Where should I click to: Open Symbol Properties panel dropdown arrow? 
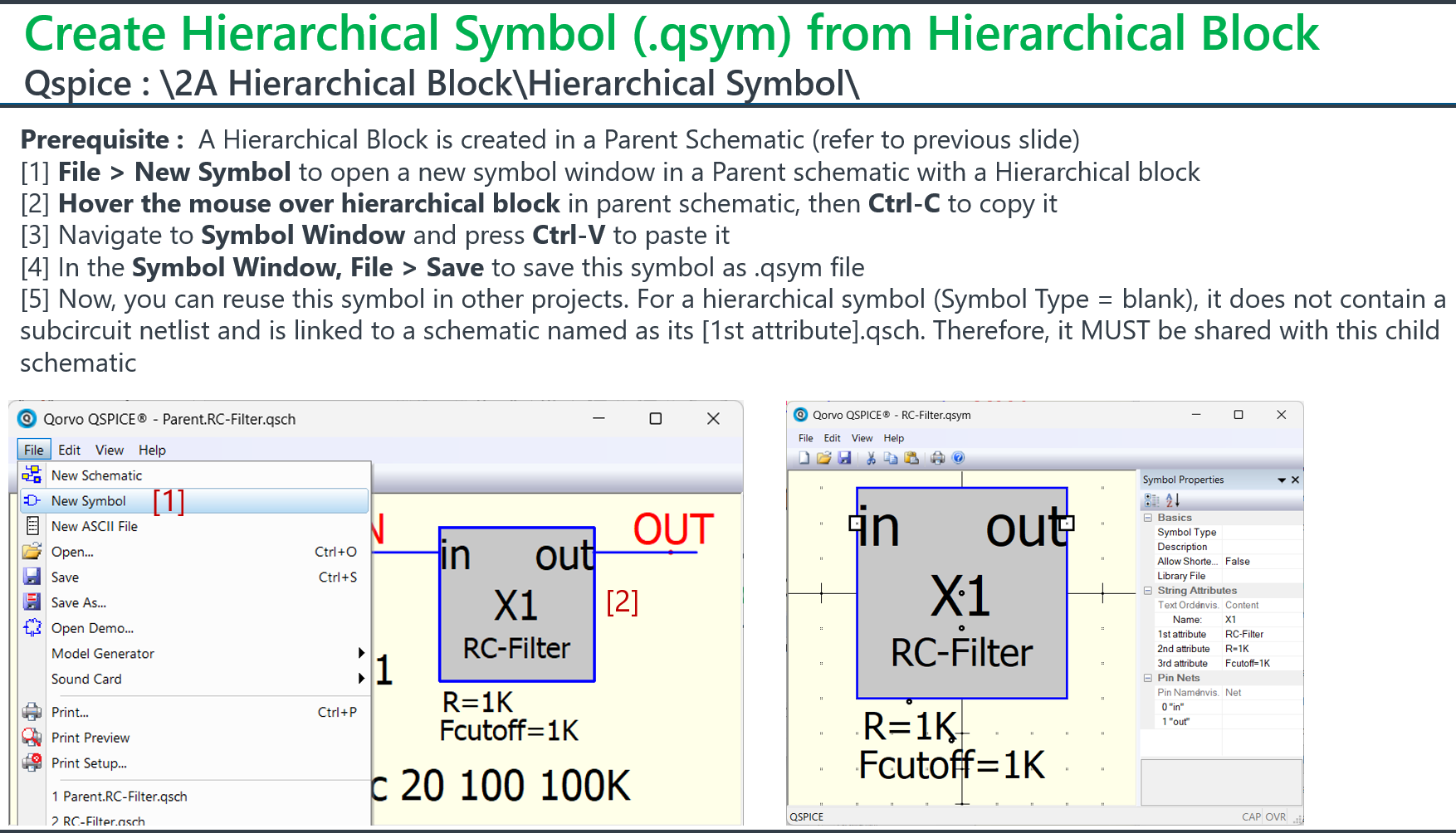pyautogui.click(x=1281, y=480)
